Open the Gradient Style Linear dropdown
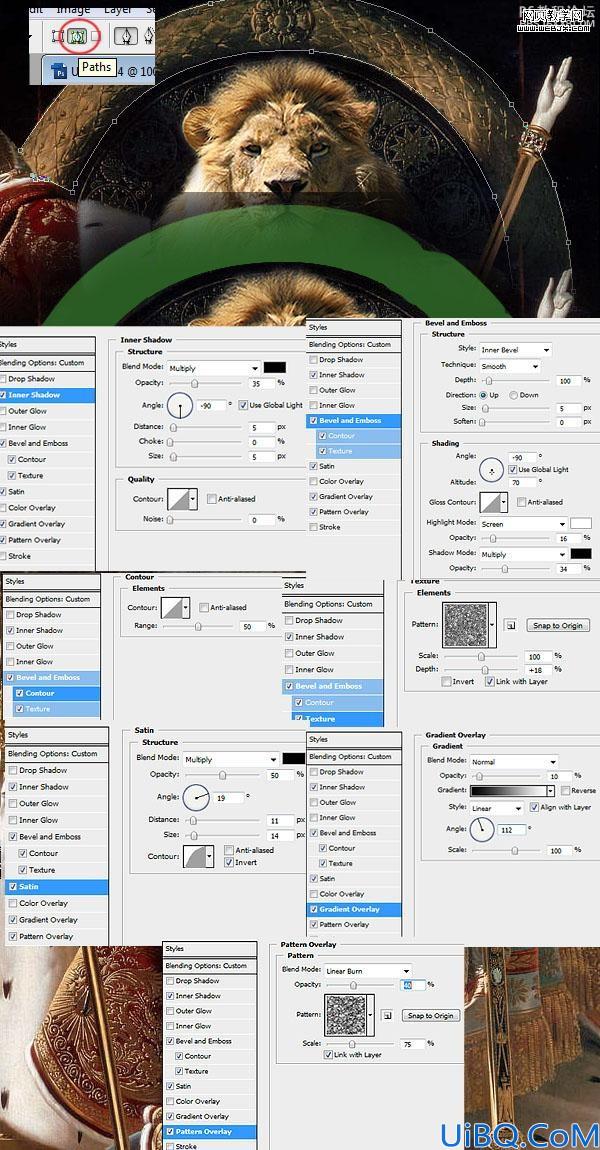 click(x=496, y=808)
